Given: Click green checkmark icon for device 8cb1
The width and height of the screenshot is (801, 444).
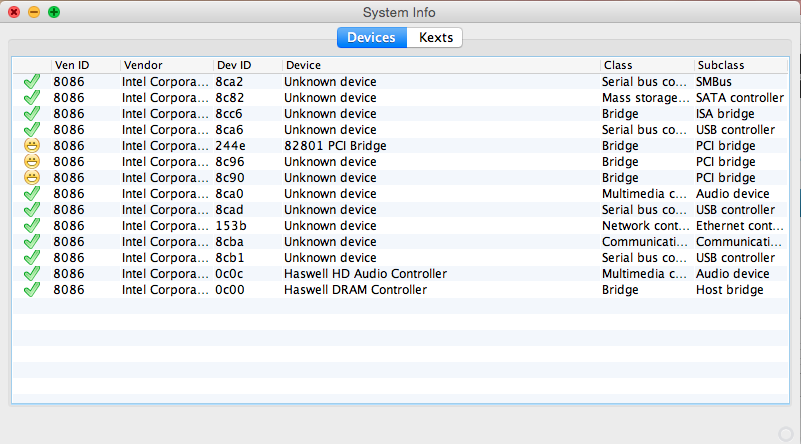Looking at the screenshot, I should tap(32, 258).
